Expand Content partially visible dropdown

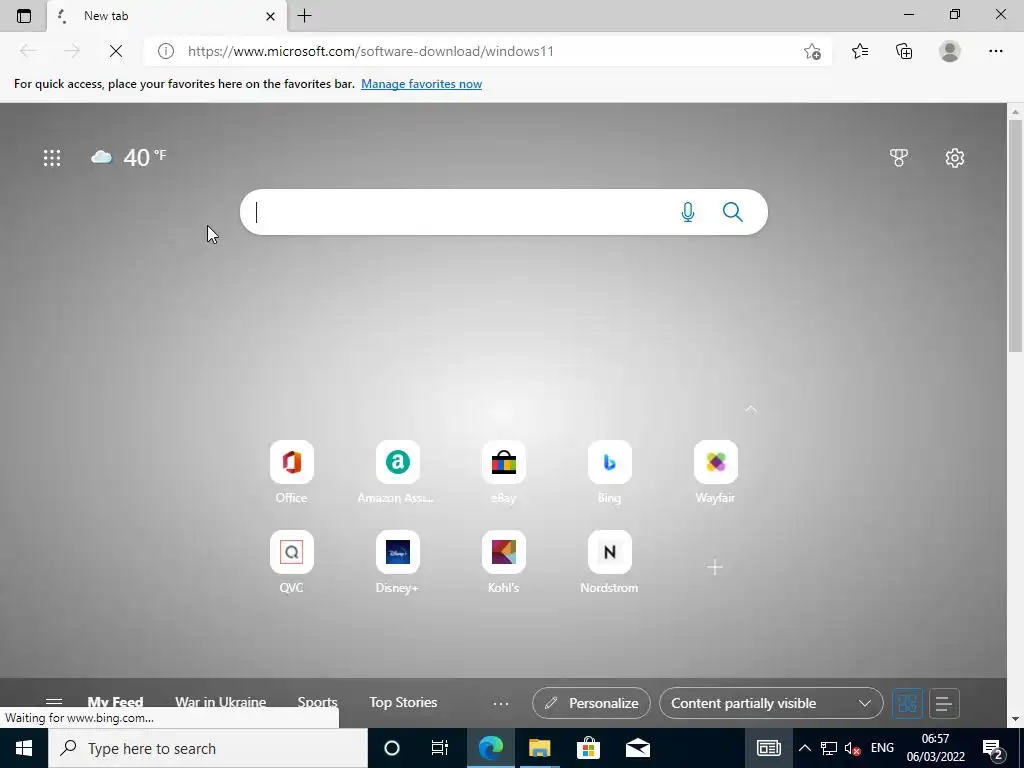(x=771, y=703)
